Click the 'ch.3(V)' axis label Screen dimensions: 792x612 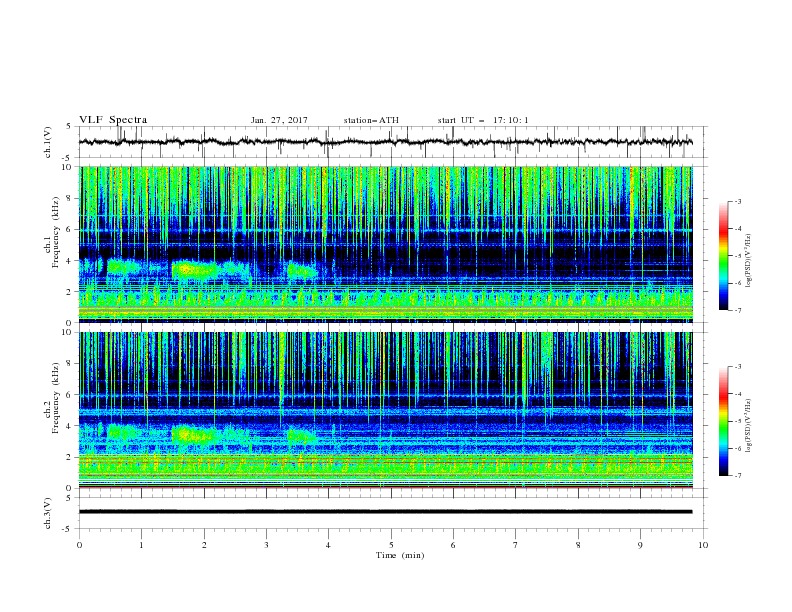tap(48, 513)
